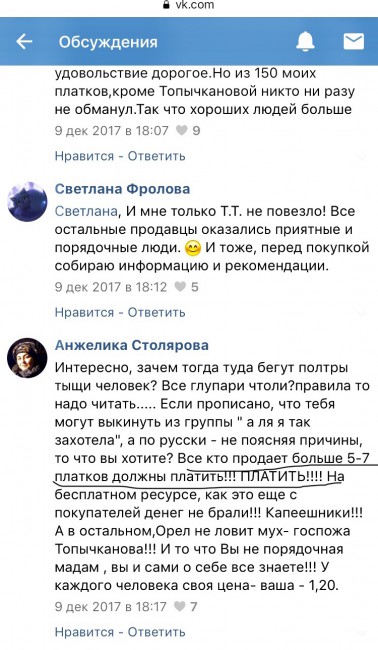Open Анжелика Столярова profile name link

131,345
